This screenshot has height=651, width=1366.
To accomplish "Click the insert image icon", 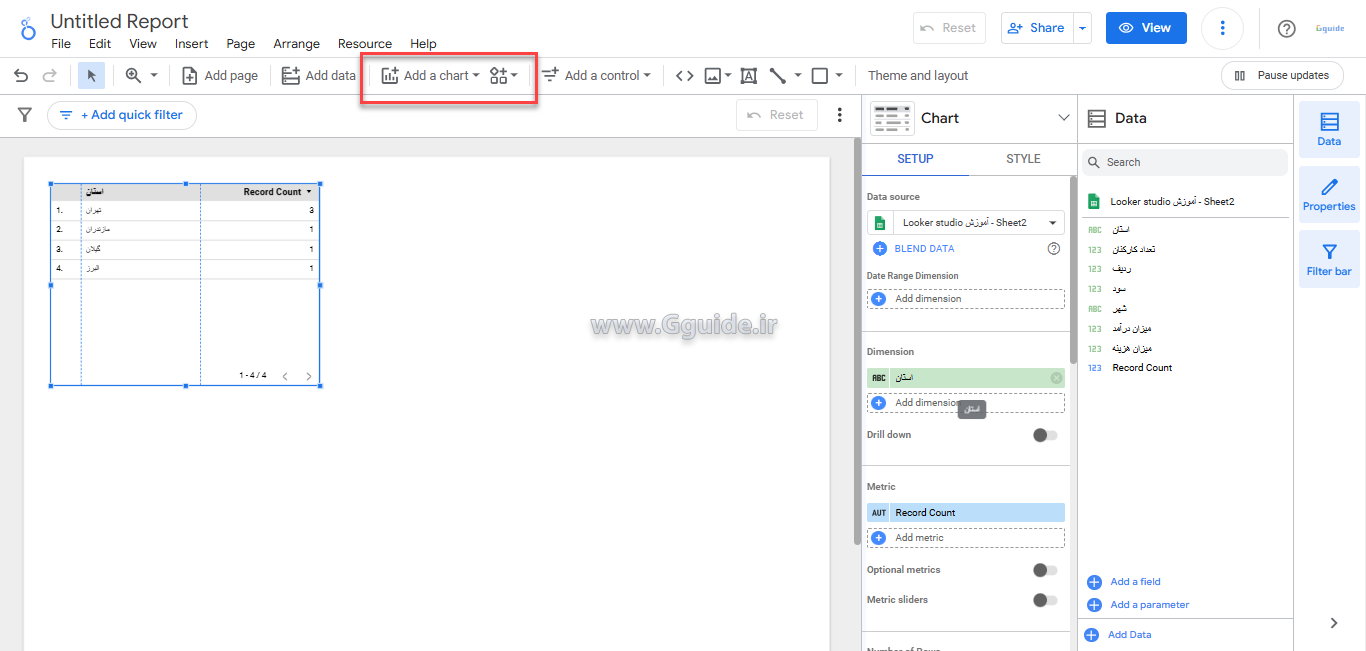I will 712,75.
